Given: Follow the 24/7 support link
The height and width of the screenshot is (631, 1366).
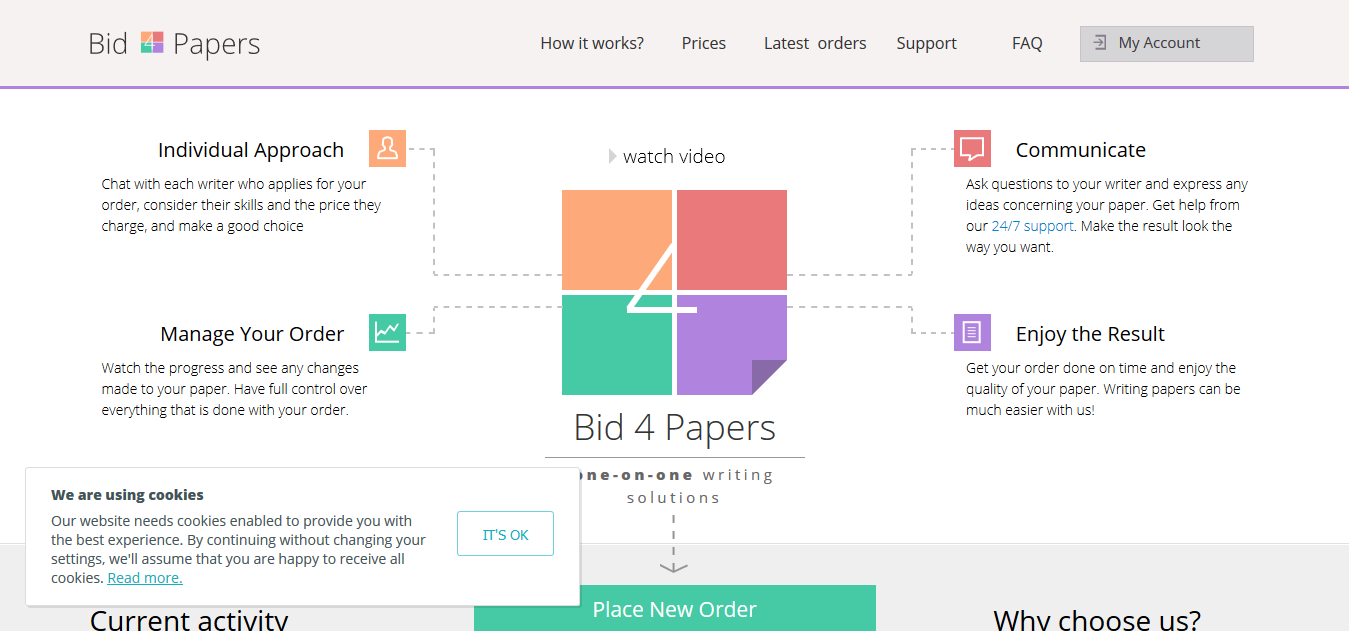Looking at the screenshot, I should point(1032,226).
